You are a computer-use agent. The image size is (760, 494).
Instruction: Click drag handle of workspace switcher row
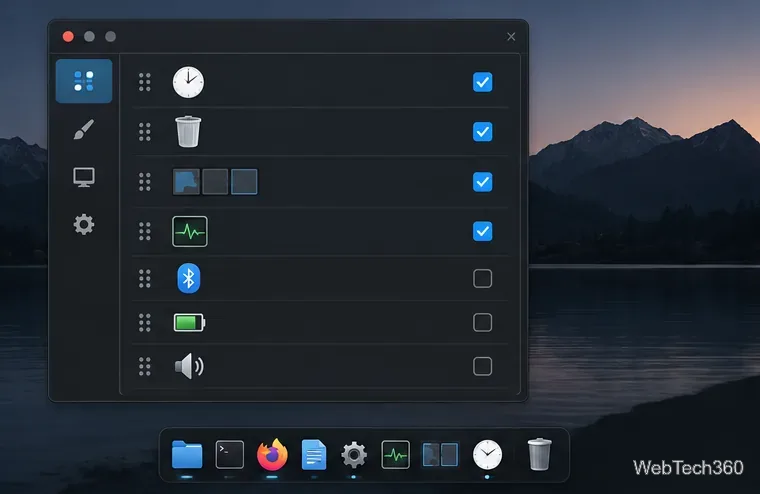(x=144, y=182)
